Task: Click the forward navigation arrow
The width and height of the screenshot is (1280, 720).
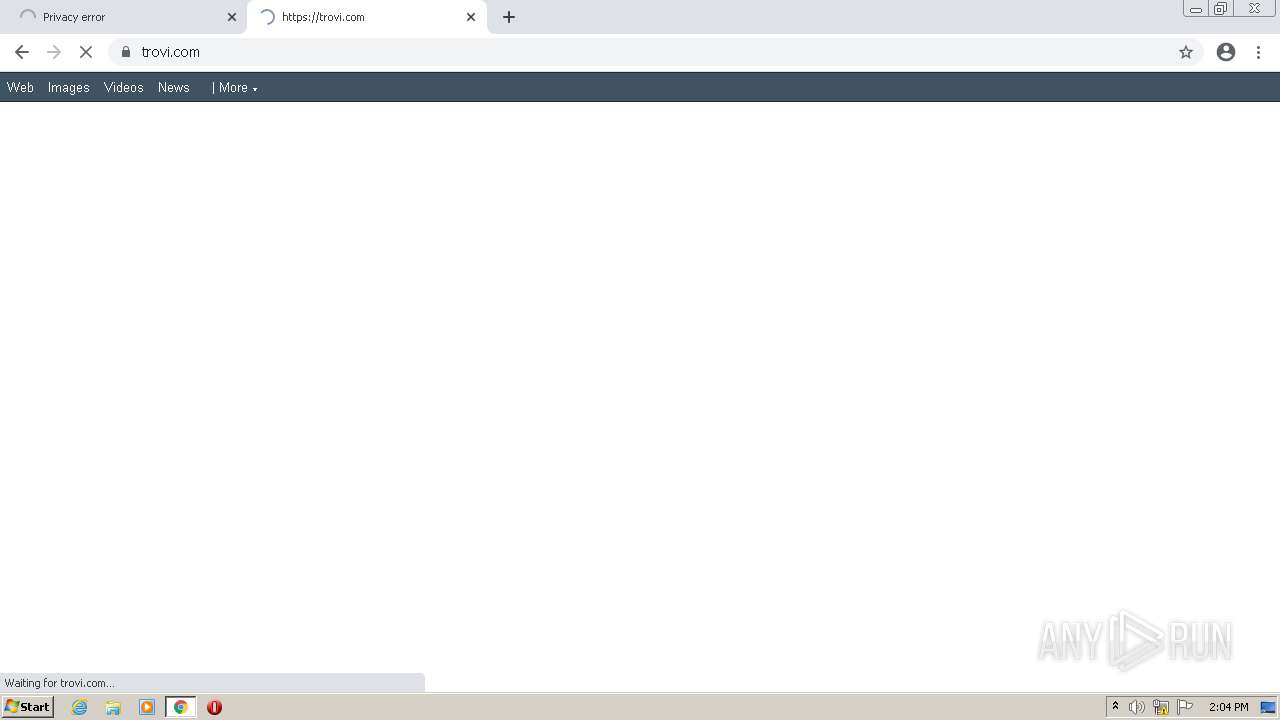Action: (54, 52)
